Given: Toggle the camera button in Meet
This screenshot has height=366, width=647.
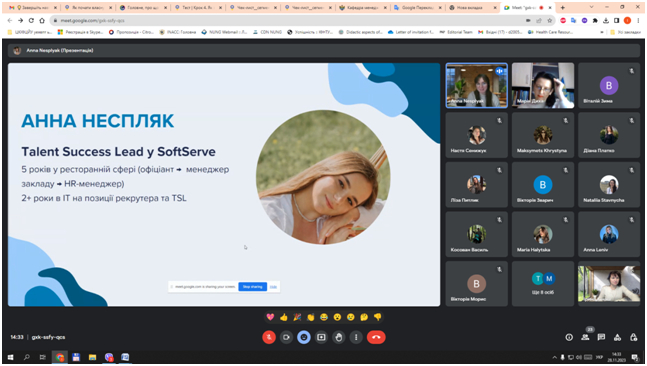Looking at the screenshot, I should pos(286,337).
